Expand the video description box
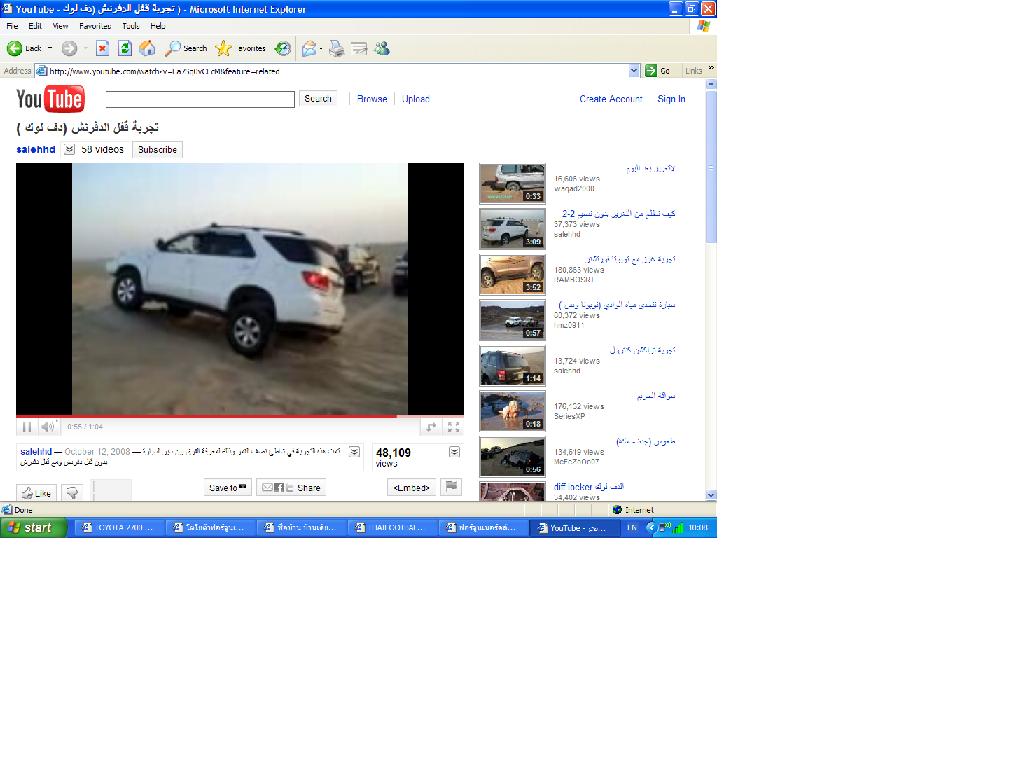The height and width of the screenshot is (768, 1024). [354, 452]
